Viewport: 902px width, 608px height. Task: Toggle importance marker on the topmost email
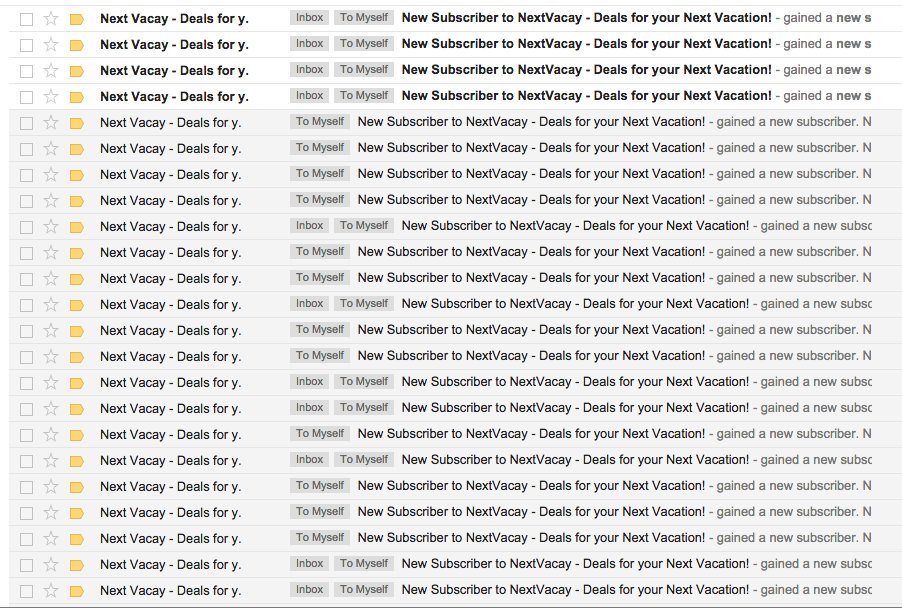point(77,20)
